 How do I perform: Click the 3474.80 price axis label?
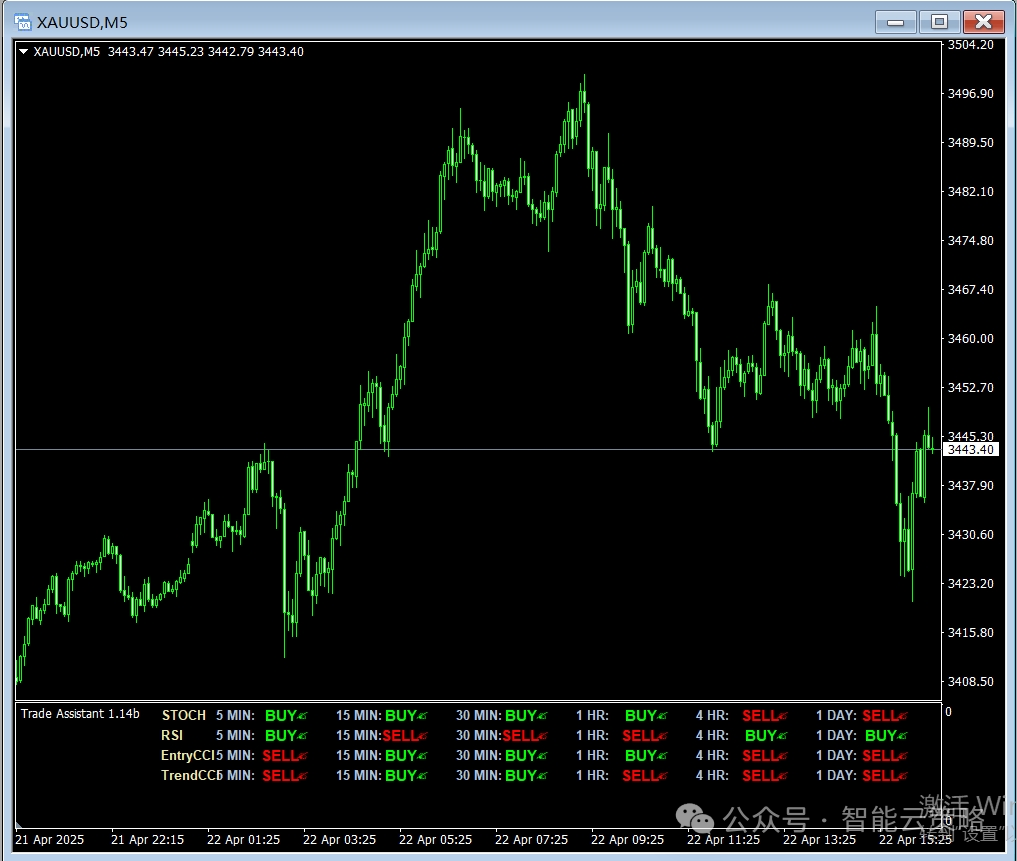tap(970, 240)
